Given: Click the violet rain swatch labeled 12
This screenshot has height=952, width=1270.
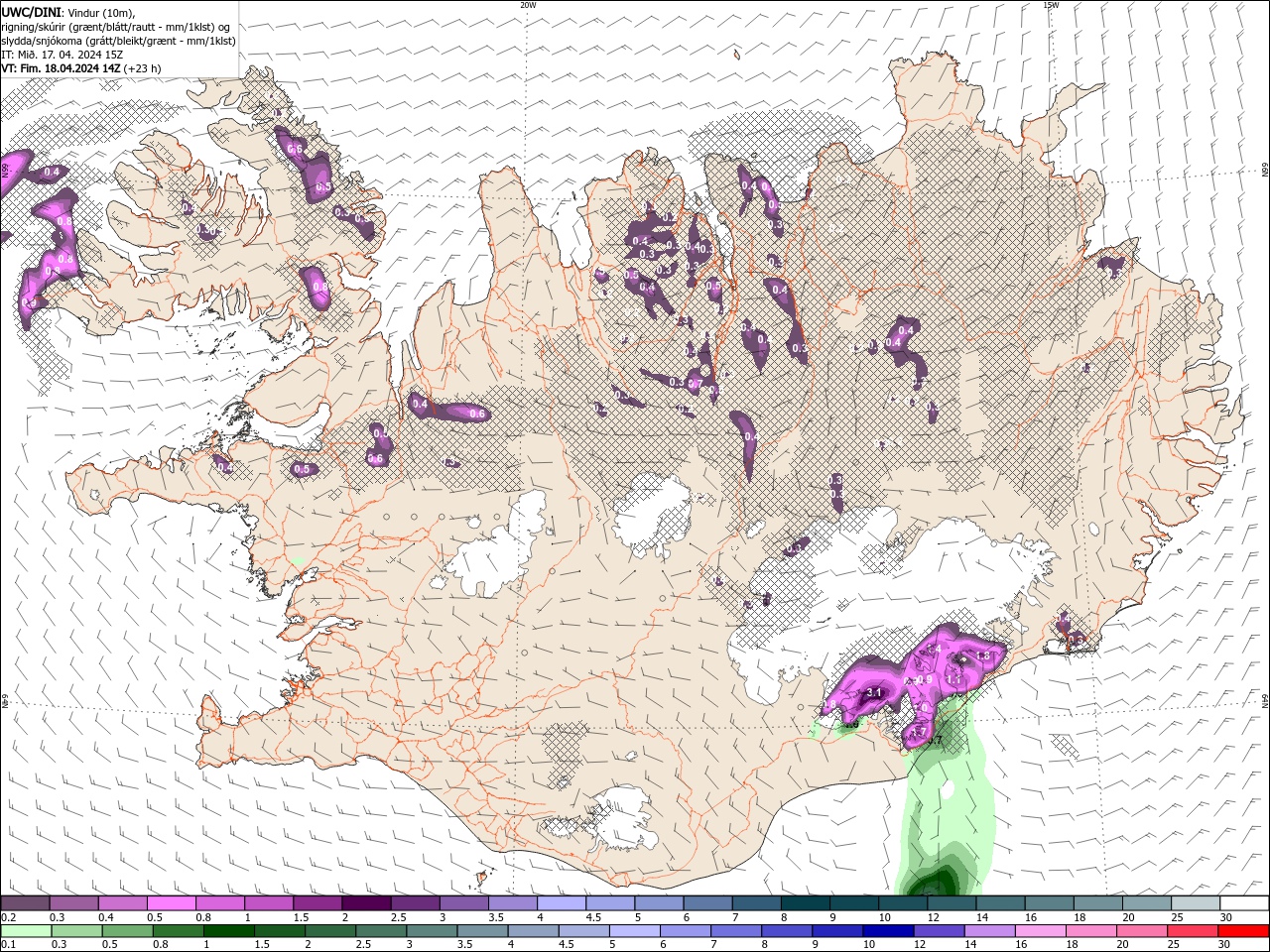Looking at the screenshot, I should coord(939,931).
